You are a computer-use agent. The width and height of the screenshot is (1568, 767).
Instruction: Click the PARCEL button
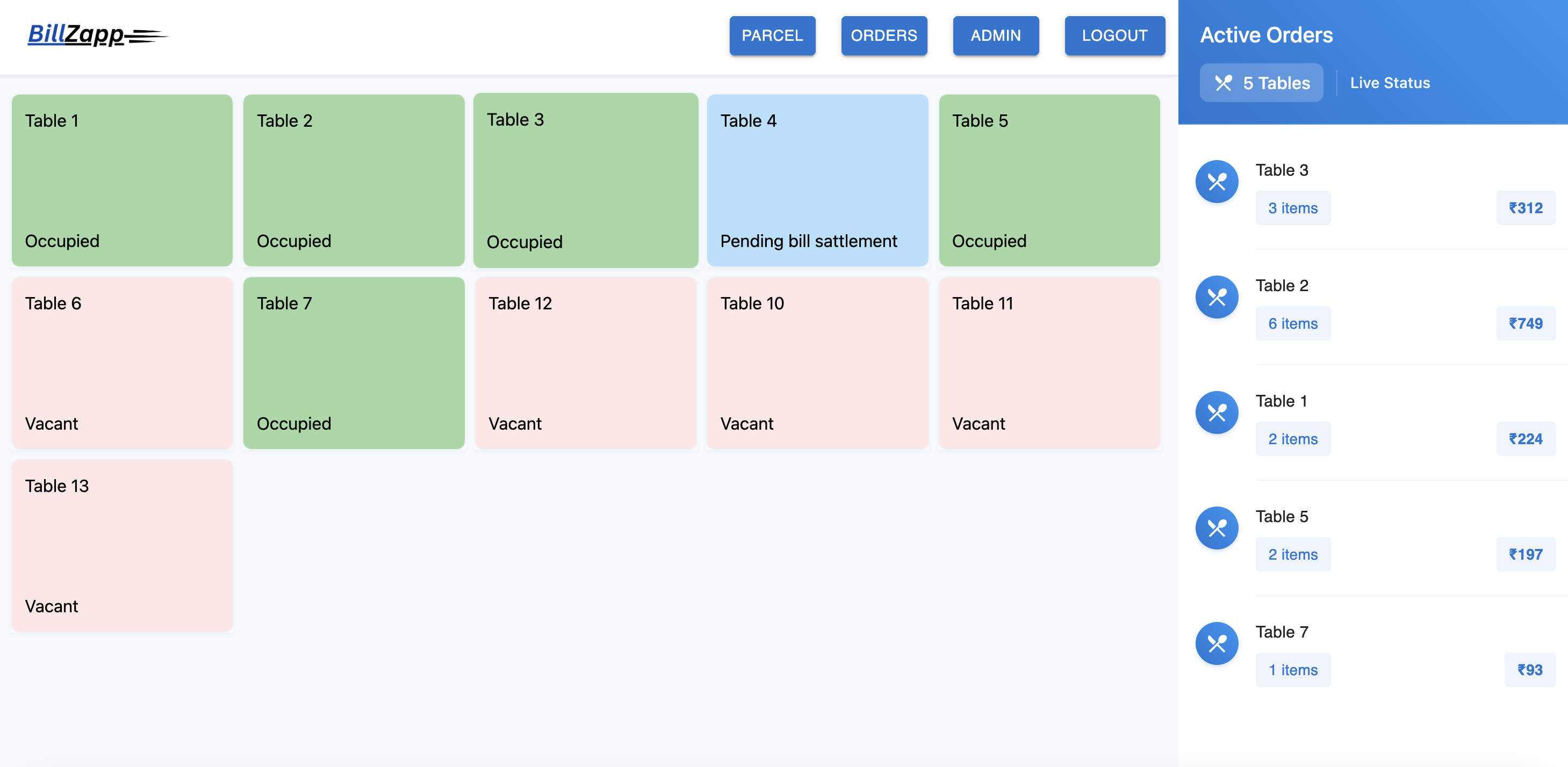(x=772, y=35)
